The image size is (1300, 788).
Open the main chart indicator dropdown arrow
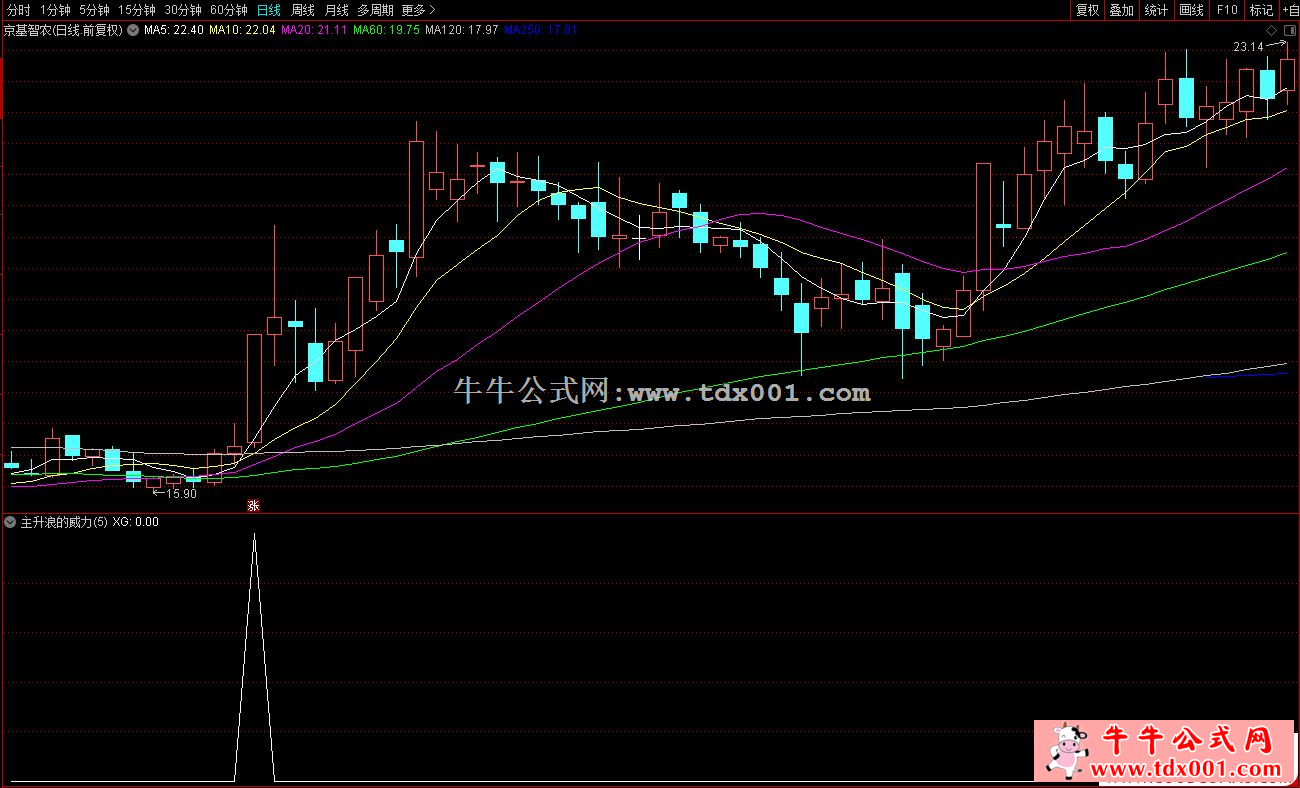(133, 30)
